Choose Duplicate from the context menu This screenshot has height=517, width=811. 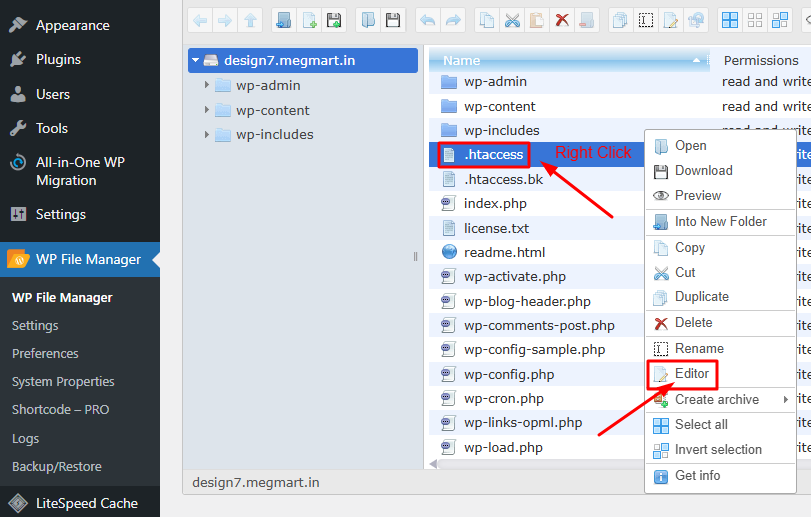point(701,297)
